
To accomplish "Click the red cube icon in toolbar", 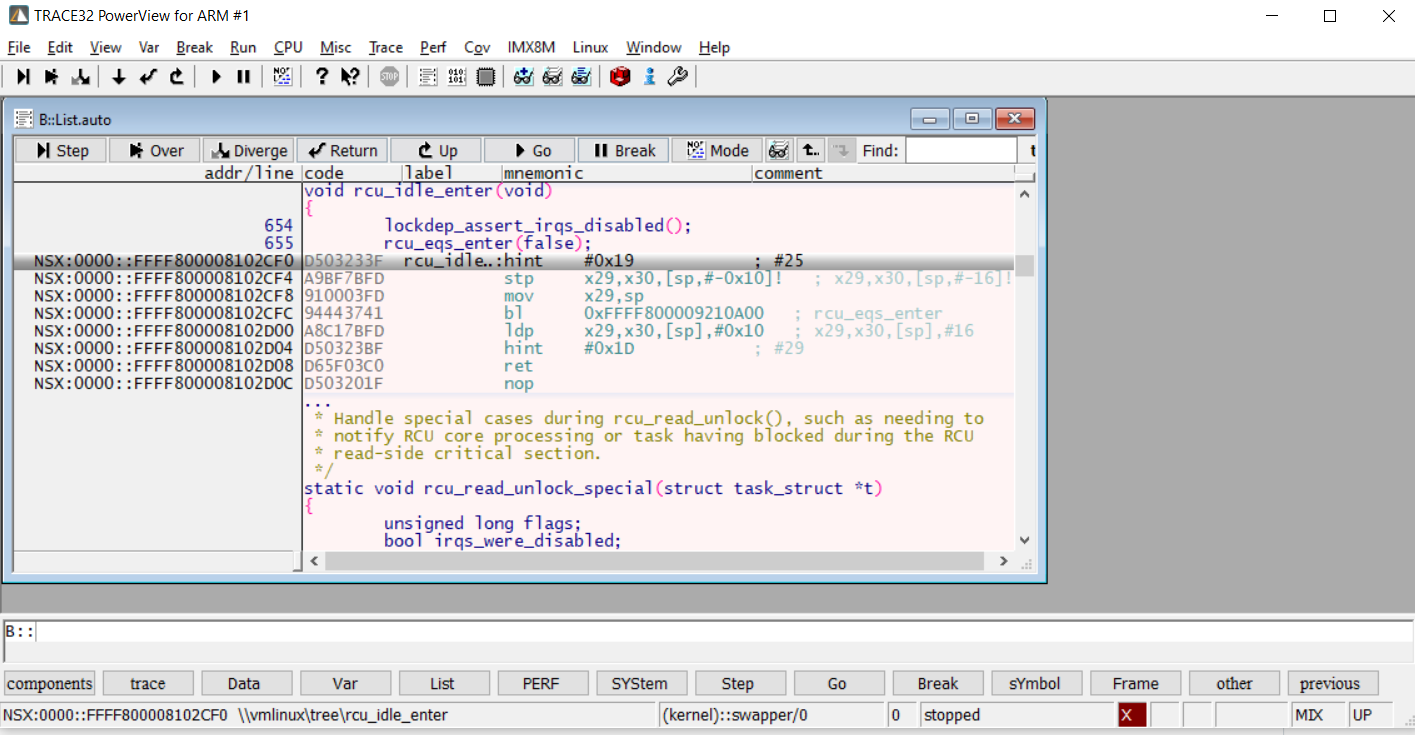I will [x=620, y=77].
